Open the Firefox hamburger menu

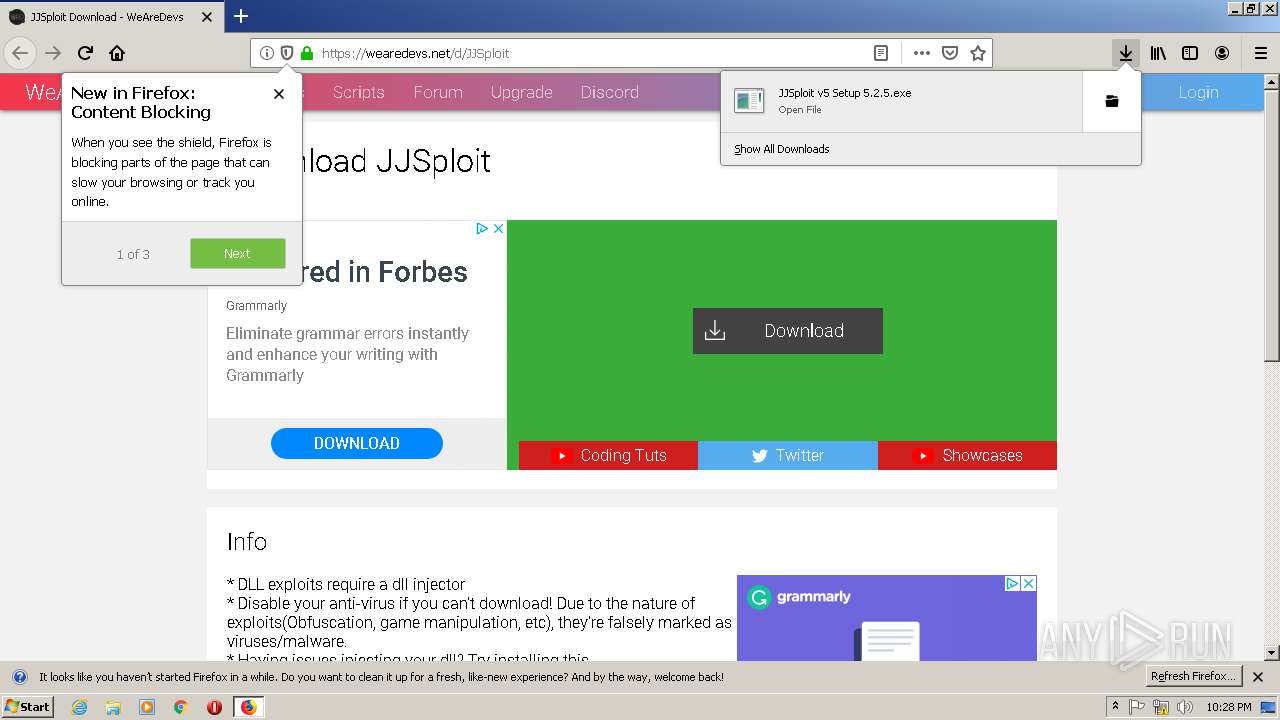1261,53
